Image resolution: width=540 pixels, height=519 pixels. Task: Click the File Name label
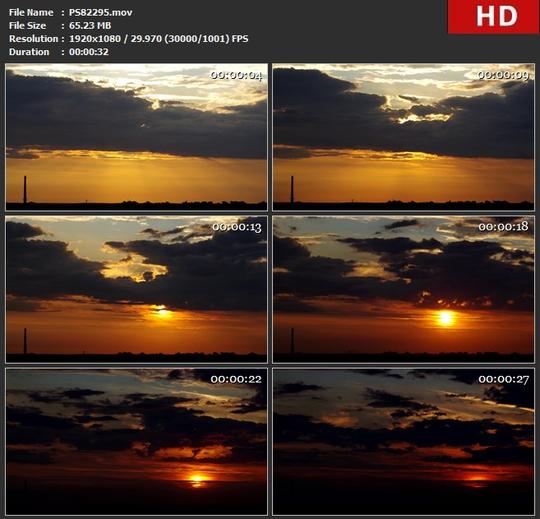click(x=31, y=12)
